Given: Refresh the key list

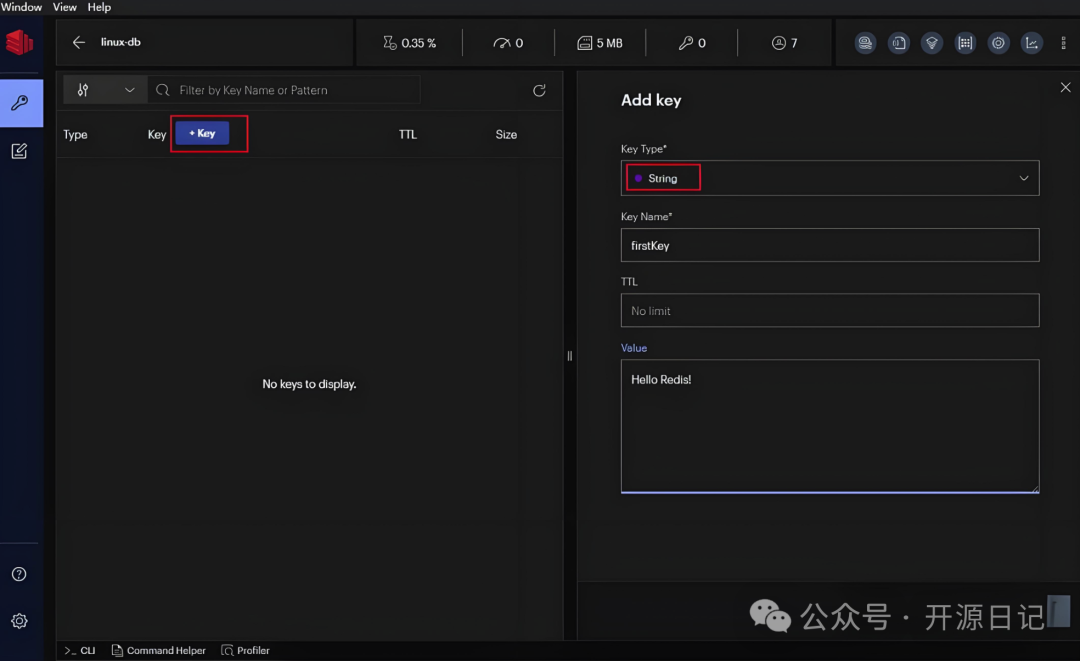Looking at the screenshot, I should click(539, 90).
